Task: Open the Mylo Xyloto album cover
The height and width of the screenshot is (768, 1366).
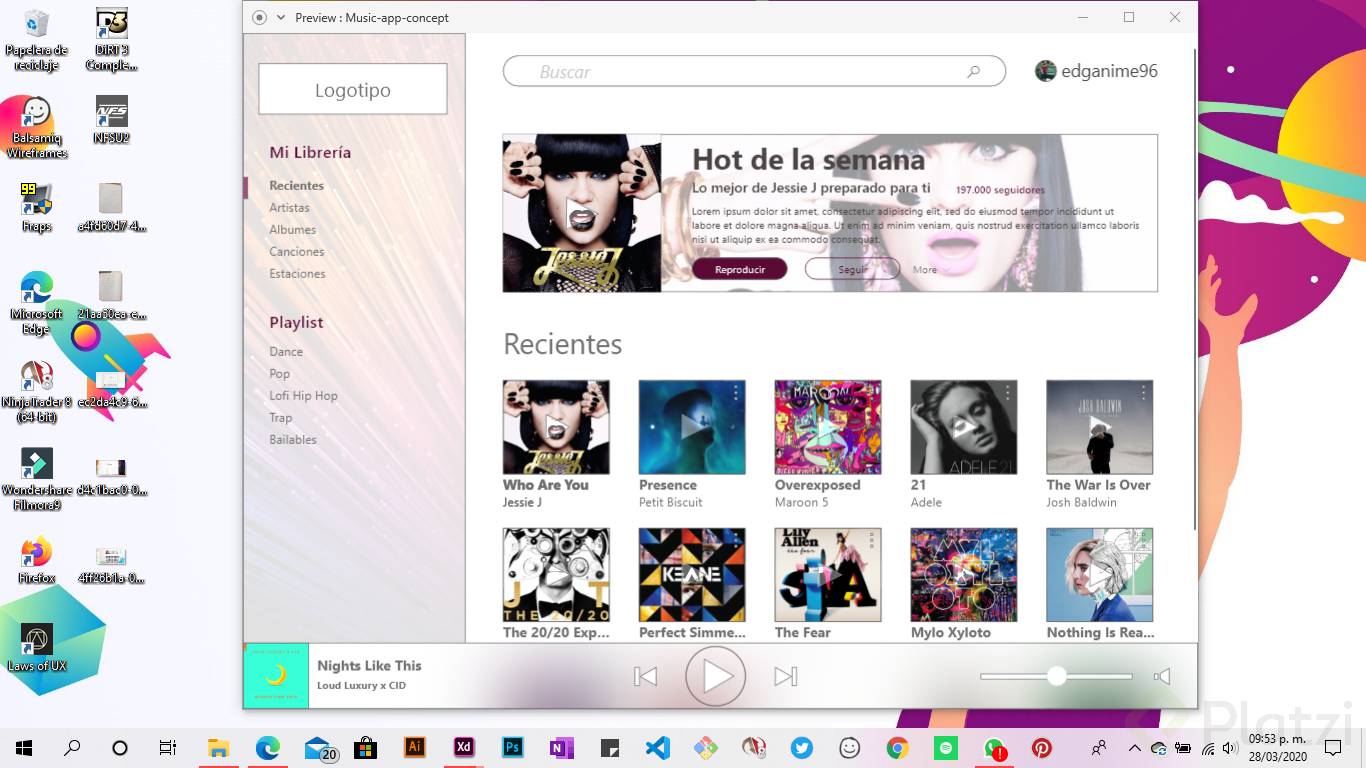Action: tap(964, 575)
